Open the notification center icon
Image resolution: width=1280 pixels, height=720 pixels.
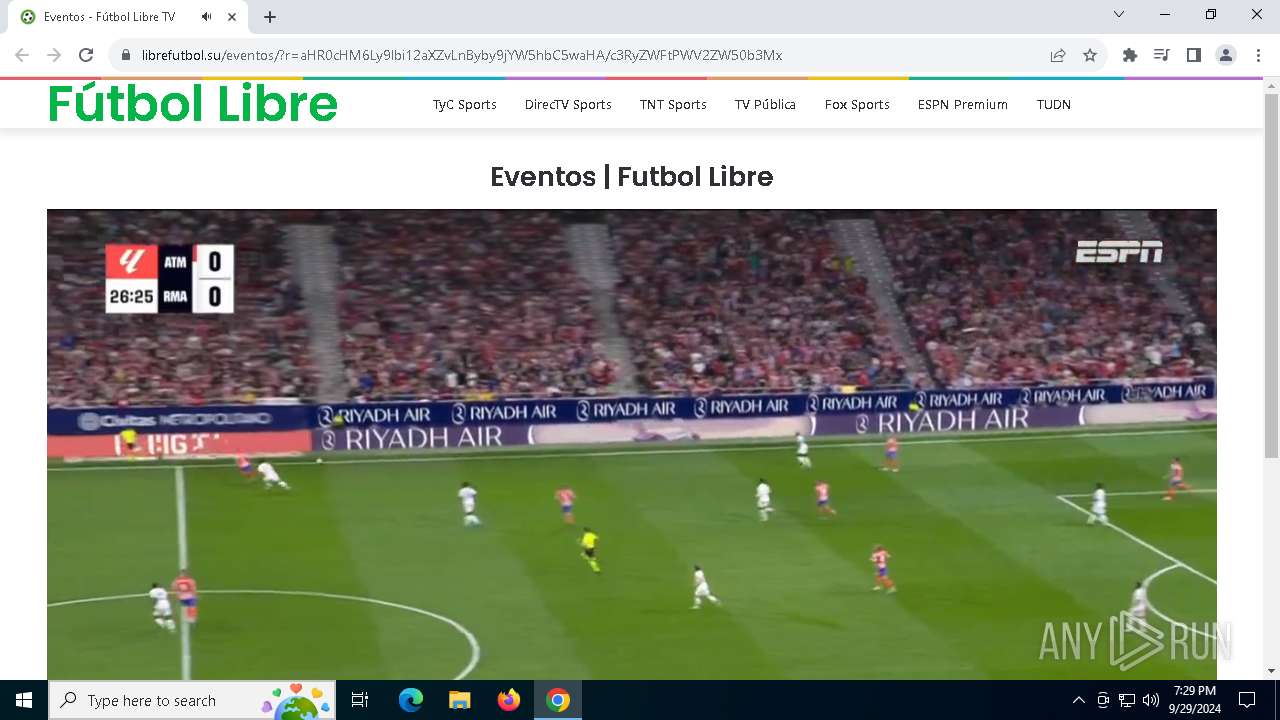click(1247, 700)
